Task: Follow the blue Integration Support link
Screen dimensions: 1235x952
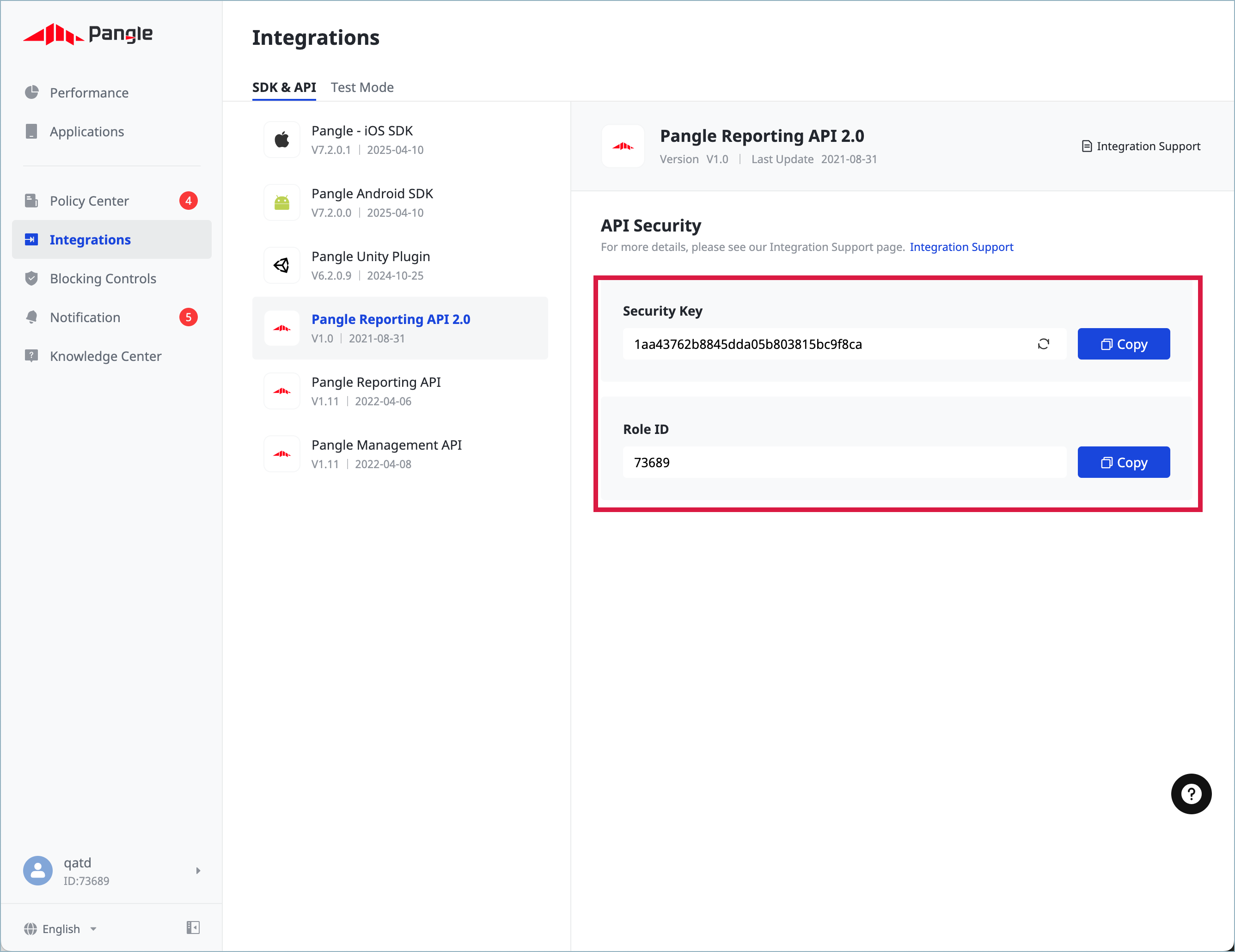Action: coord(961,247)
